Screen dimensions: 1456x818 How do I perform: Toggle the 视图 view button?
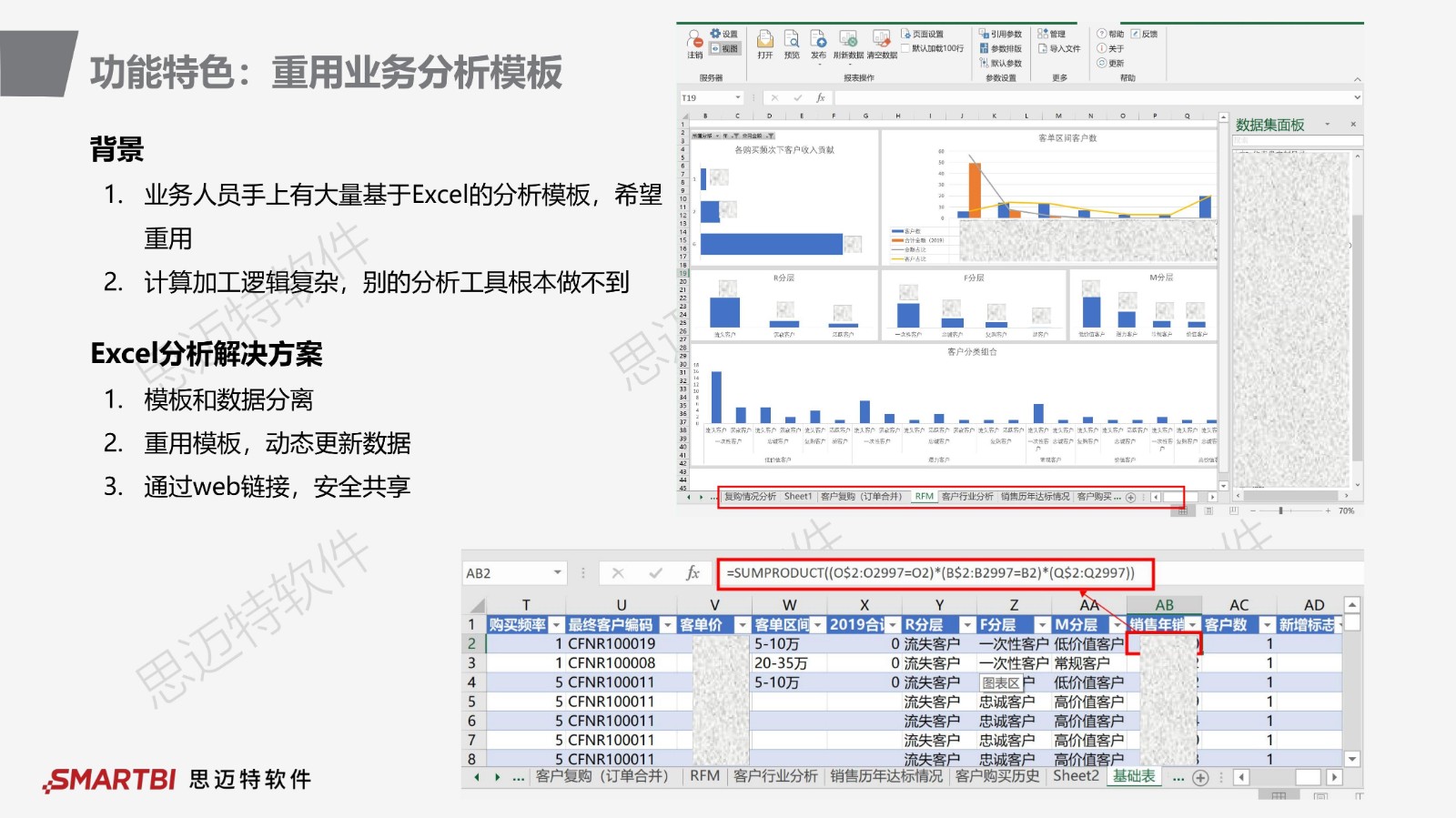pyautogui.click(x=724, y=48)
